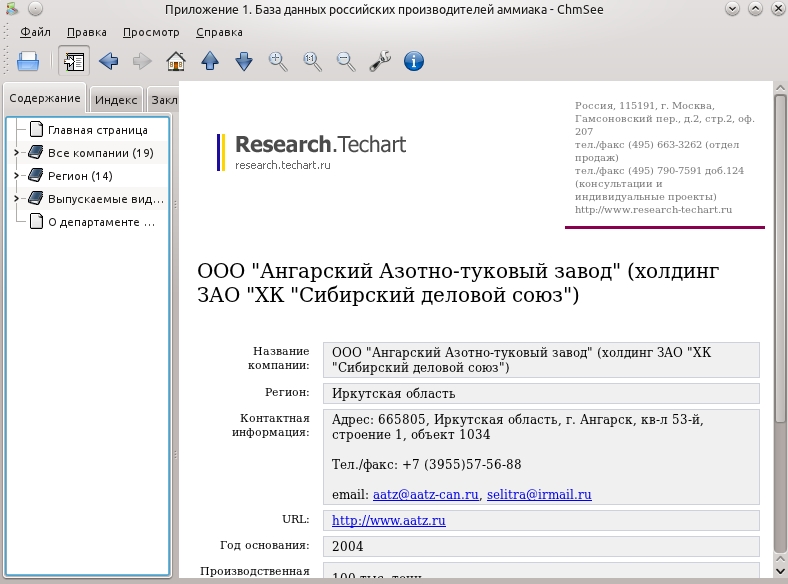
Task: Click the http://www.research-techart.ru header text
Action: (653, 210)
